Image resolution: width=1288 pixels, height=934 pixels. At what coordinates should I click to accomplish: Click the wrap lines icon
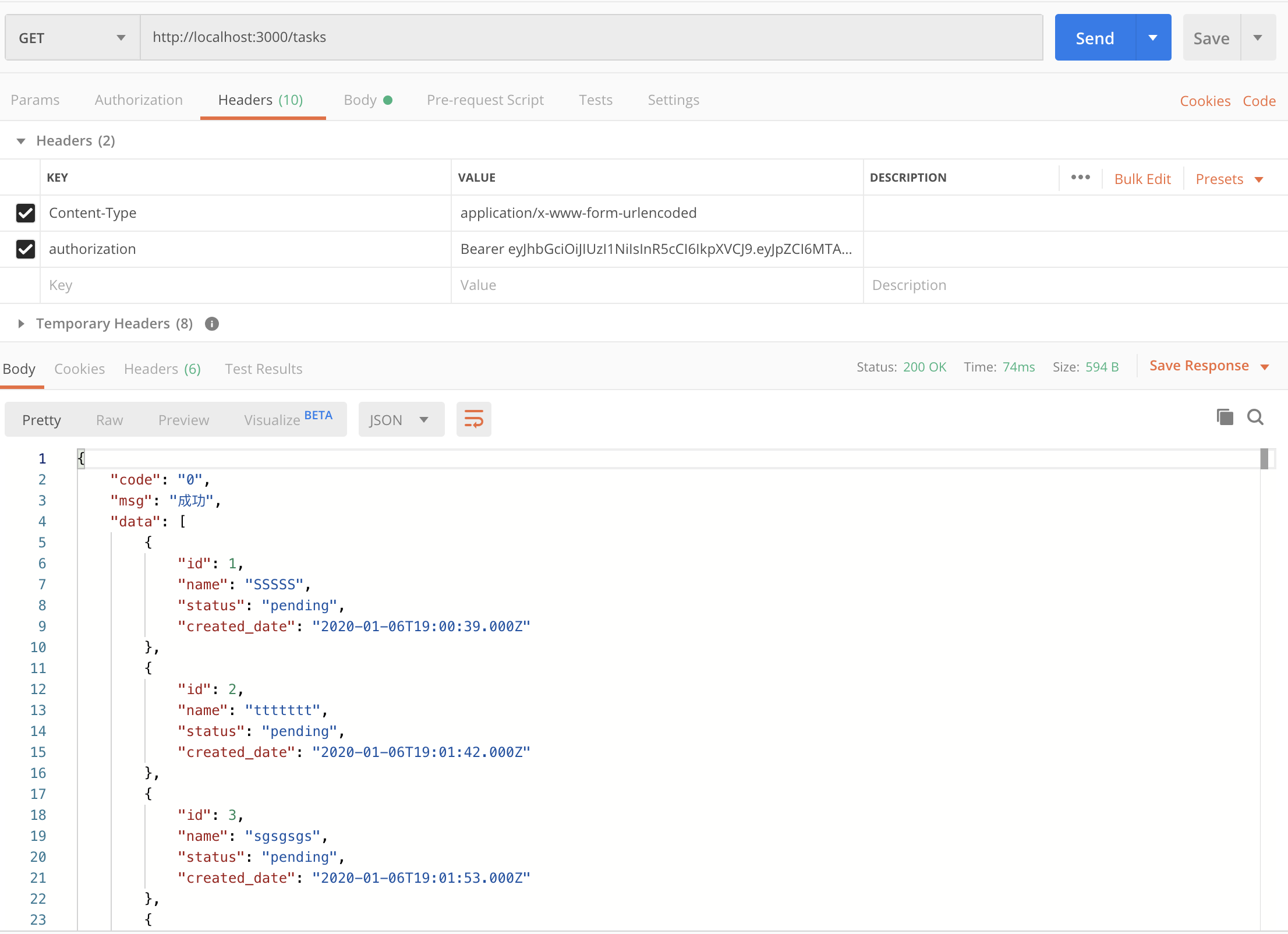pos(473,419)
